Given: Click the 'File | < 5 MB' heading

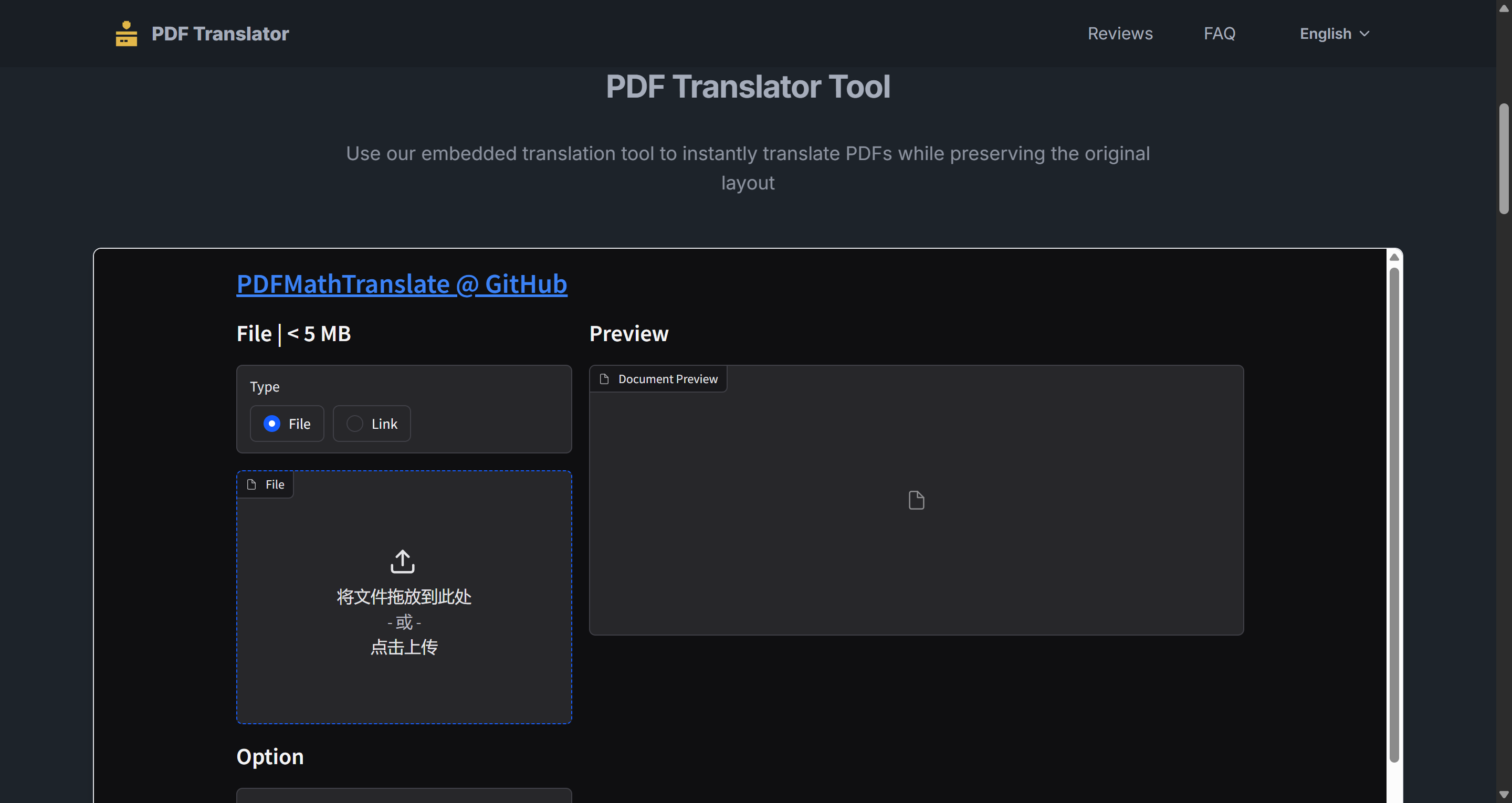Looking at the screenshot, I should point(293,333).
